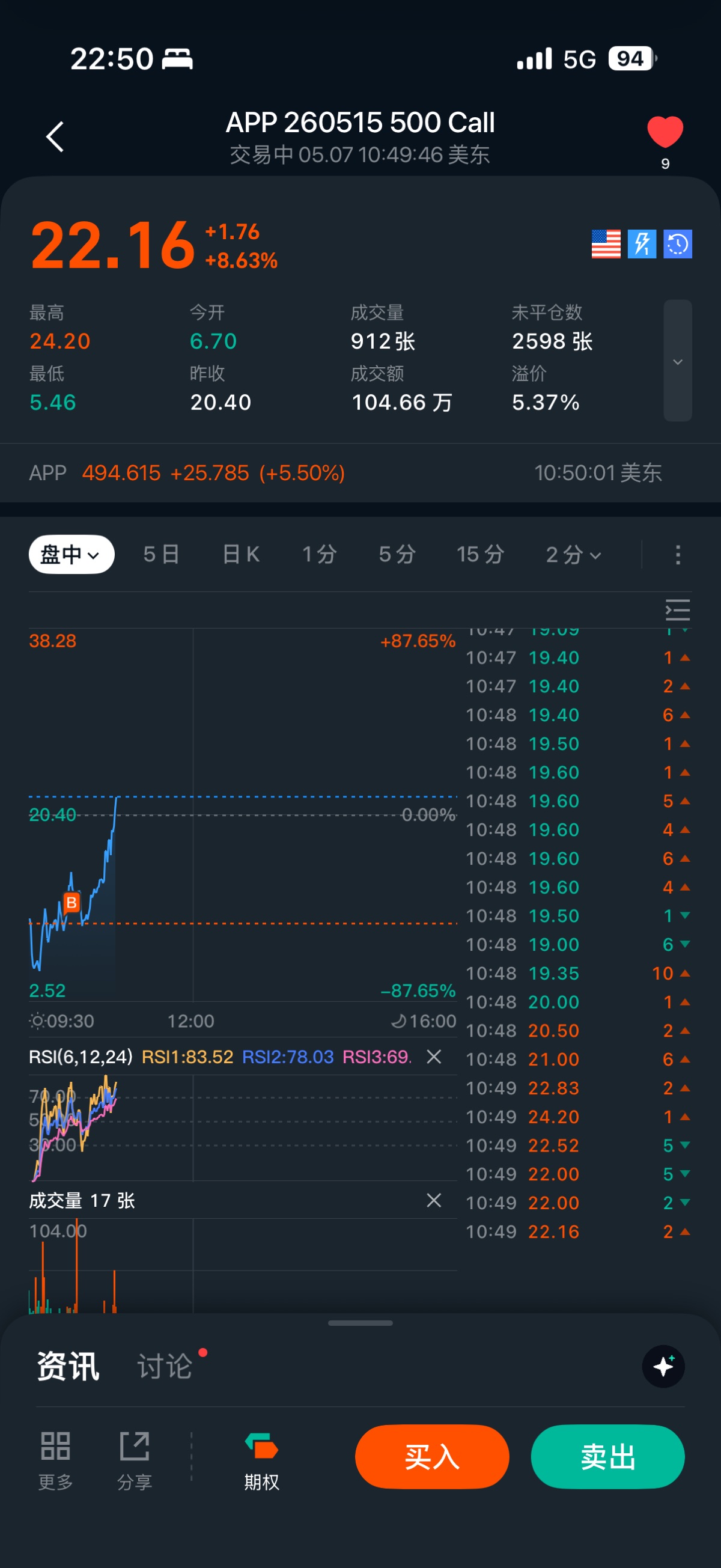This screenshot has width=721, height=1568.
Task: Tap the APP 260515 500 Call title
Action: pos(360,123)
